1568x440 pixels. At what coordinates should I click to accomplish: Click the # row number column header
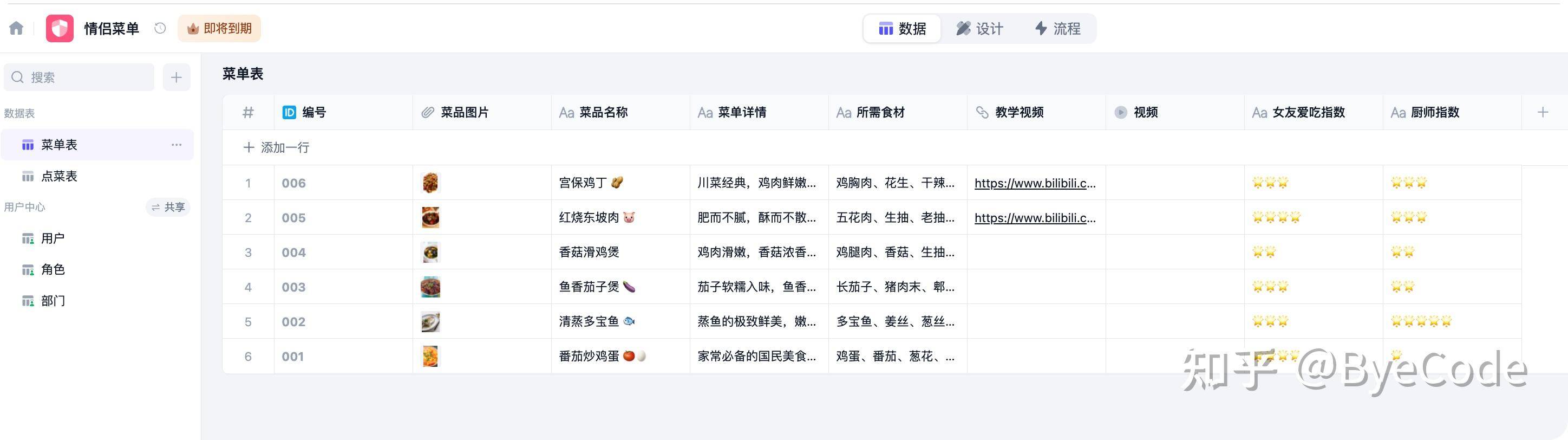[249, 112]
